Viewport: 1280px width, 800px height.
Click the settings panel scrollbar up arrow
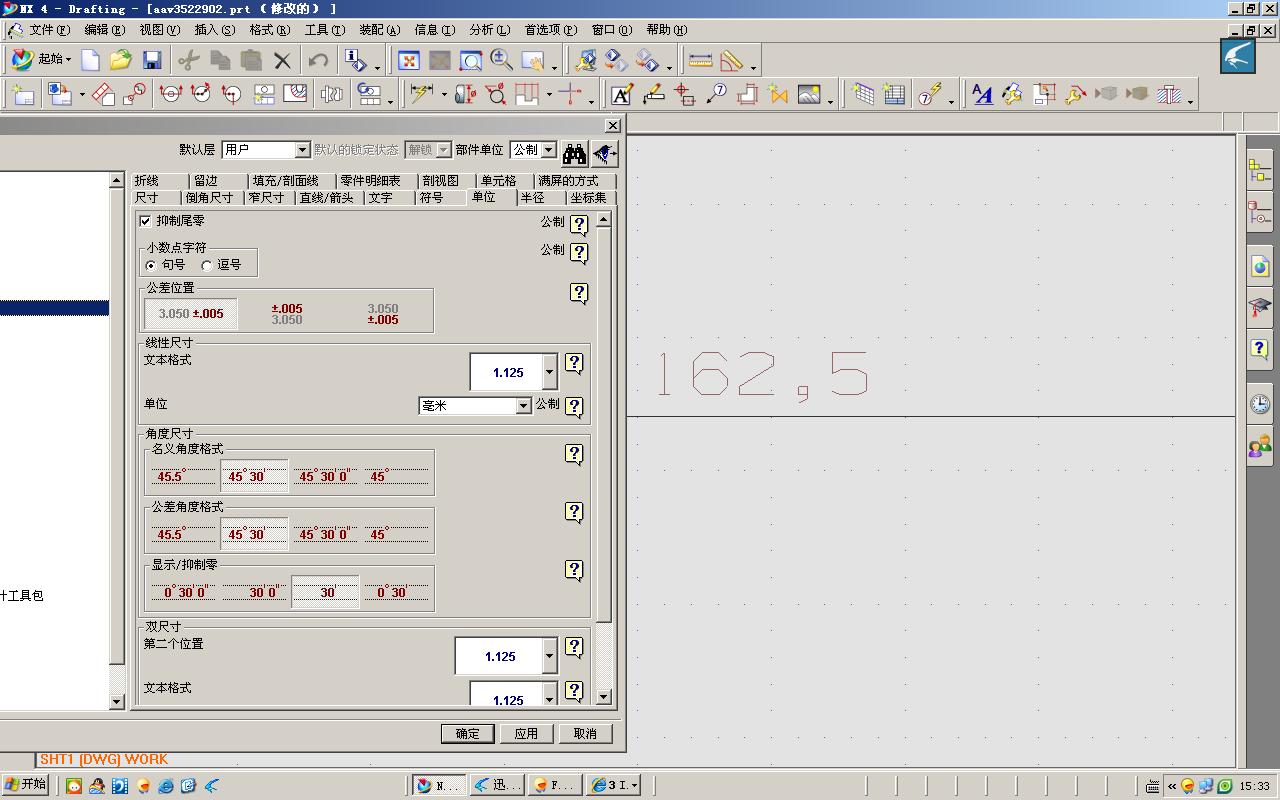603,220
